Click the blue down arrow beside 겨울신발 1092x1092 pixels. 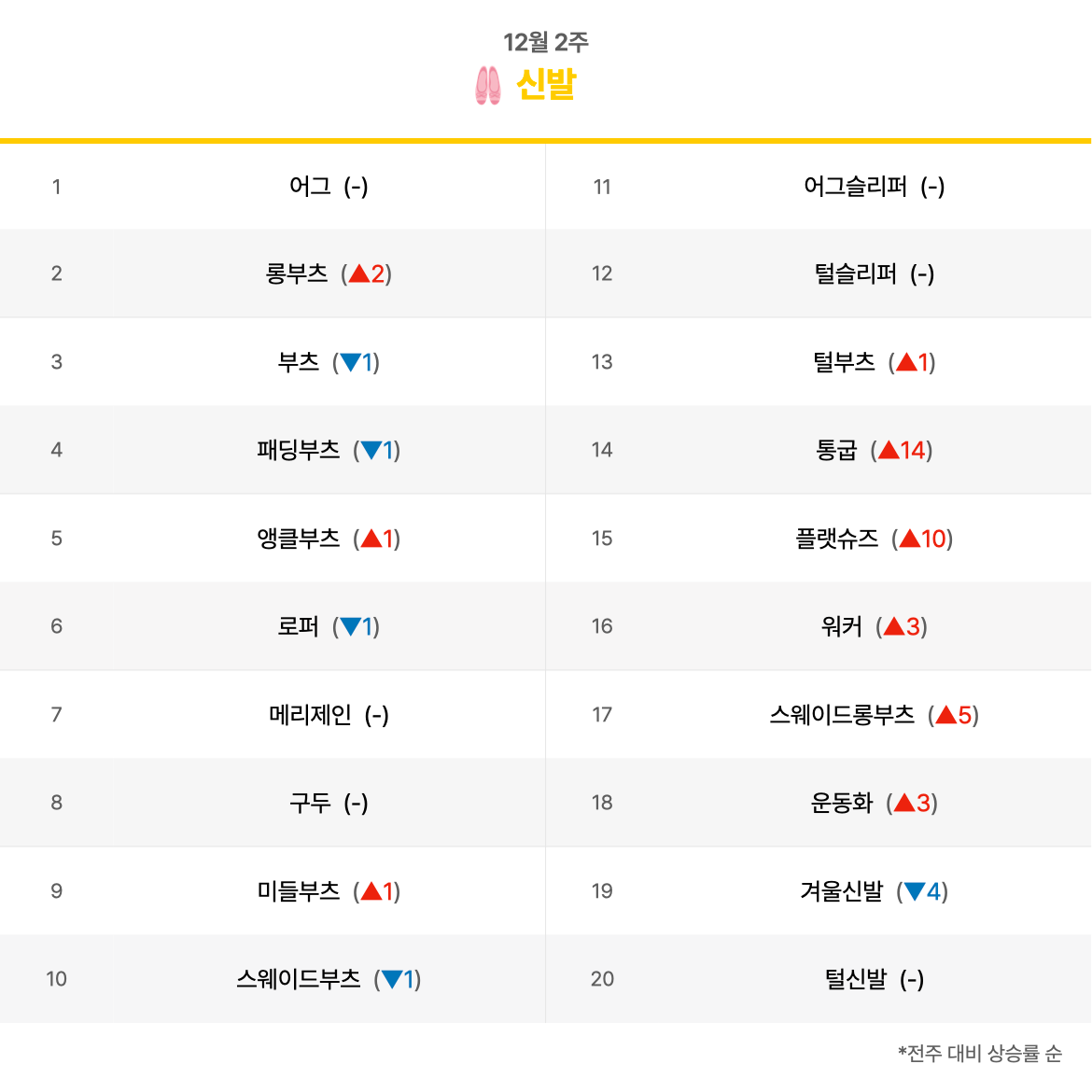[x=915, y=891]
